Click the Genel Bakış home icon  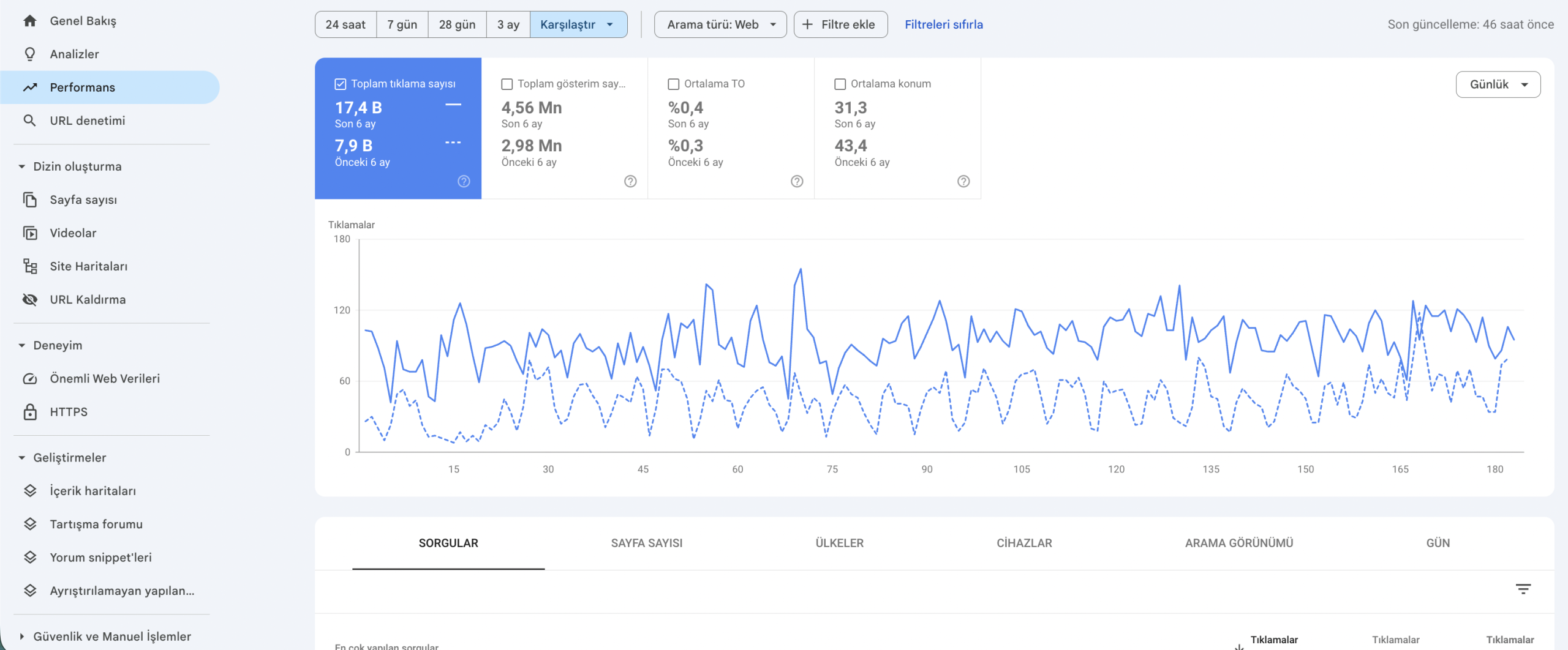(29, 21)
